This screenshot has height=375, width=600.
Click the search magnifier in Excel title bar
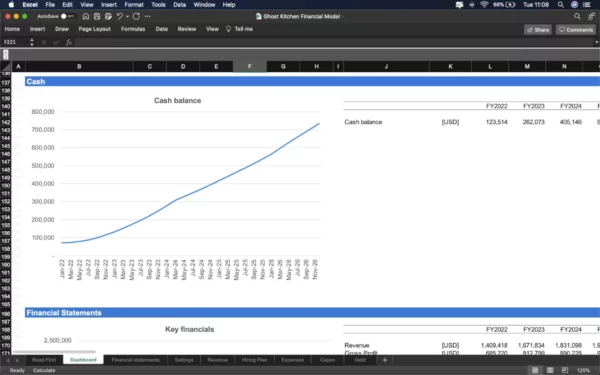click(577, 16)
